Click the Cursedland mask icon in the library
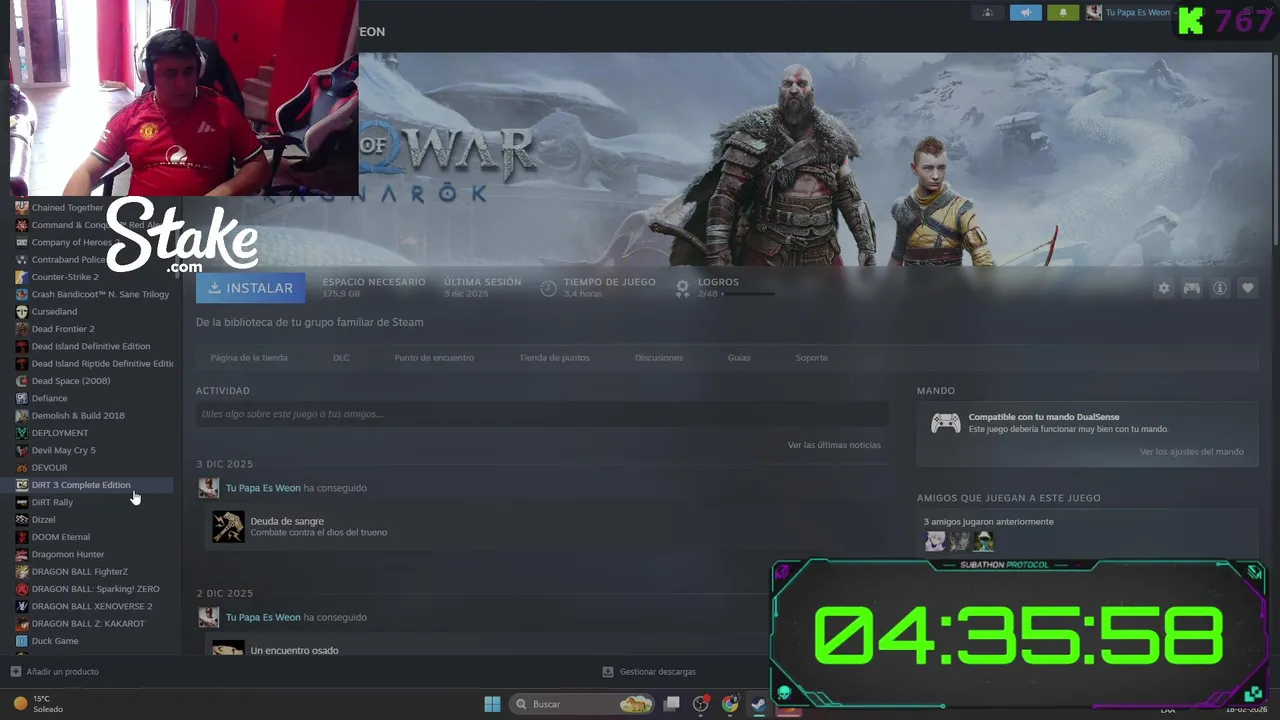Viewport: 1280px width, 720px height. [22, 311]
